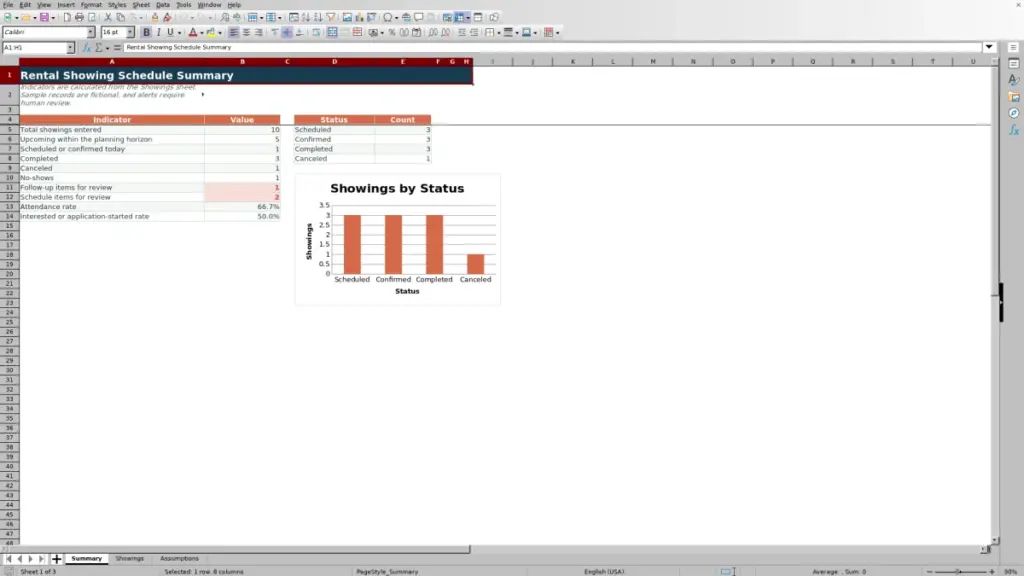Open the Font Color dropdown arrow
Screen dimensions: 1024x576
point(202,33)
